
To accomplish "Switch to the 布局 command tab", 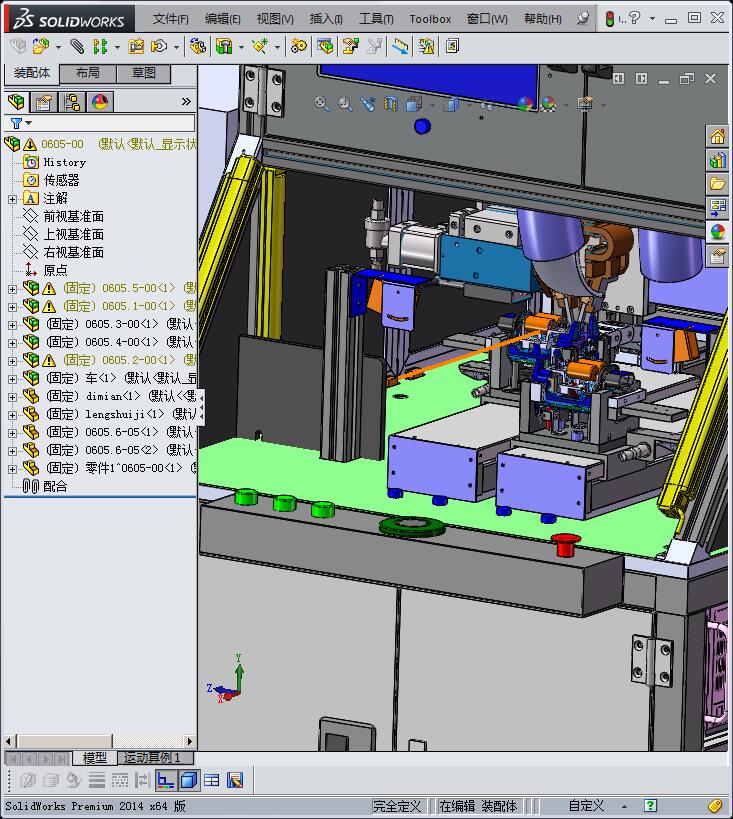I will pos(88,73).
